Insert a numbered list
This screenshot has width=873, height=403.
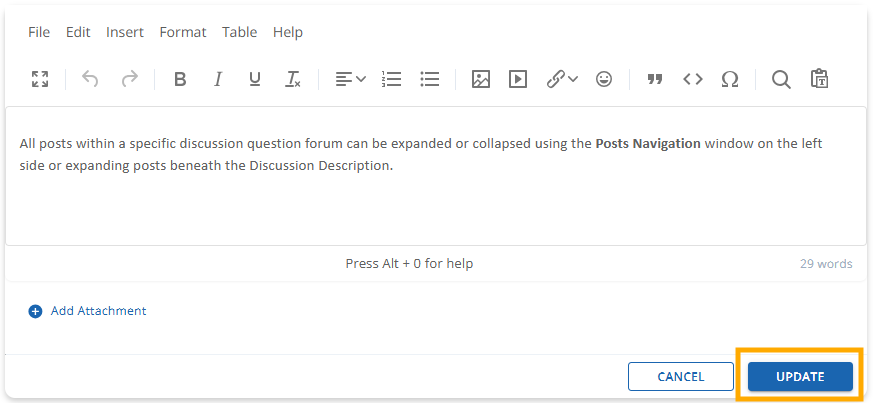391,79
